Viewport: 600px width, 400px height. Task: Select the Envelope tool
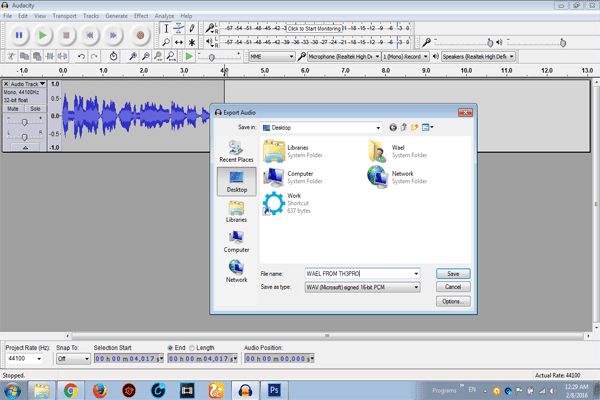pyautogui.click(x=179, y=29)
